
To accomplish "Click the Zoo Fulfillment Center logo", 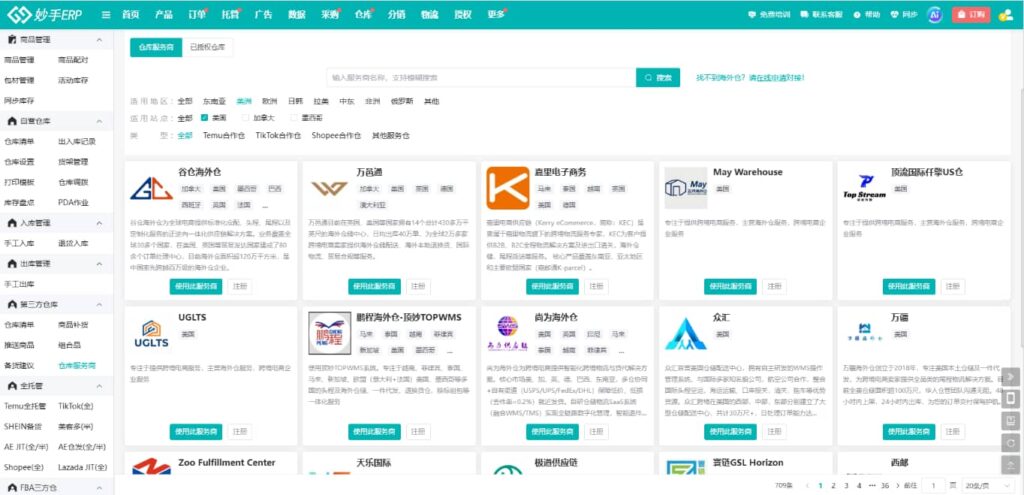I will point(151,466).
